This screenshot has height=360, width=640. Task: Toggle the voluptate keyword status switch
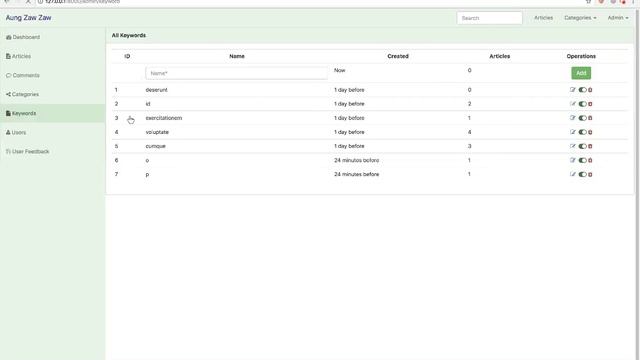coord(582,132)
